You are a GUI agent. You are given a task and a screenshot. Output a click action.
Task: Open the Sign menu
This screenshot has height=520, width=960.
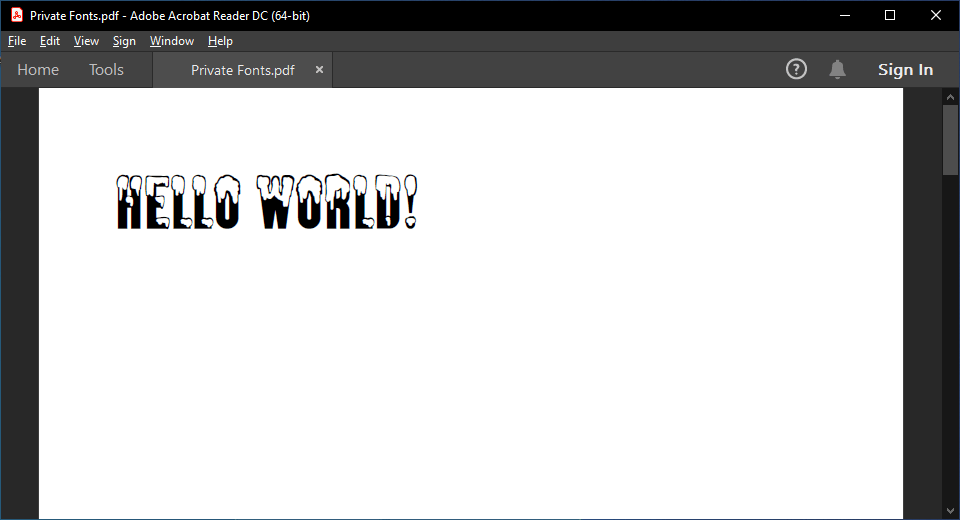[x=124, y=41]
